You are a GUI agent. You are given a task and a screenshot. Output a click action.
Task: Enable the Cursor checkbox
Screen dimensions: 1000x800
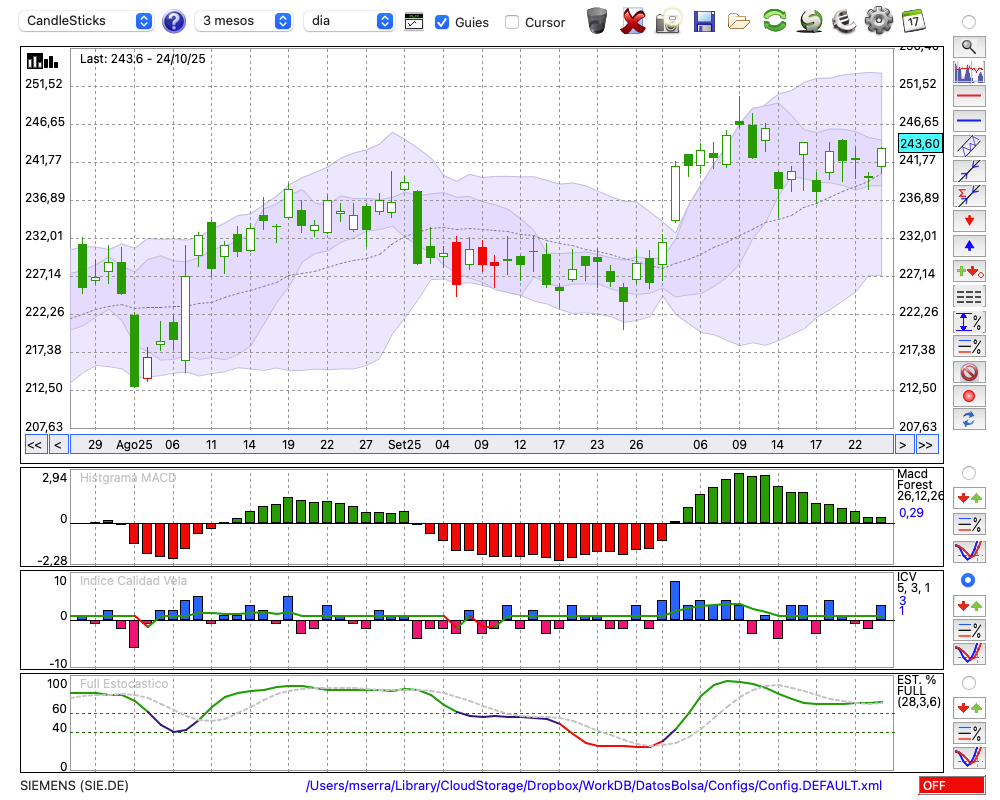pyautogui.click(x=512, y=22)
